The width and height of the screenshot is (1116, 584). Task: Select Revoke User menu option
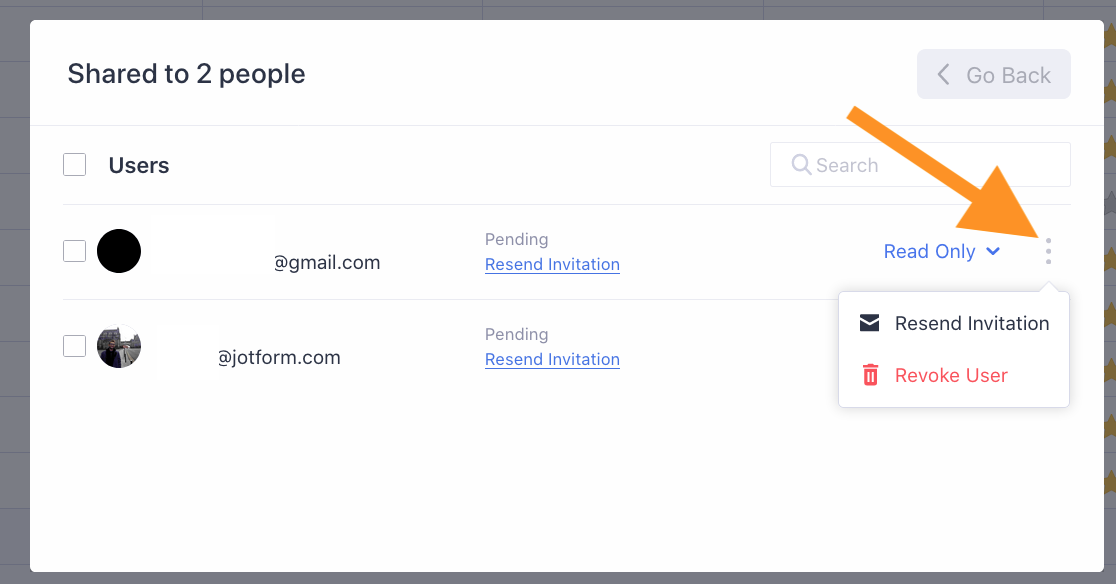point(951,375)
